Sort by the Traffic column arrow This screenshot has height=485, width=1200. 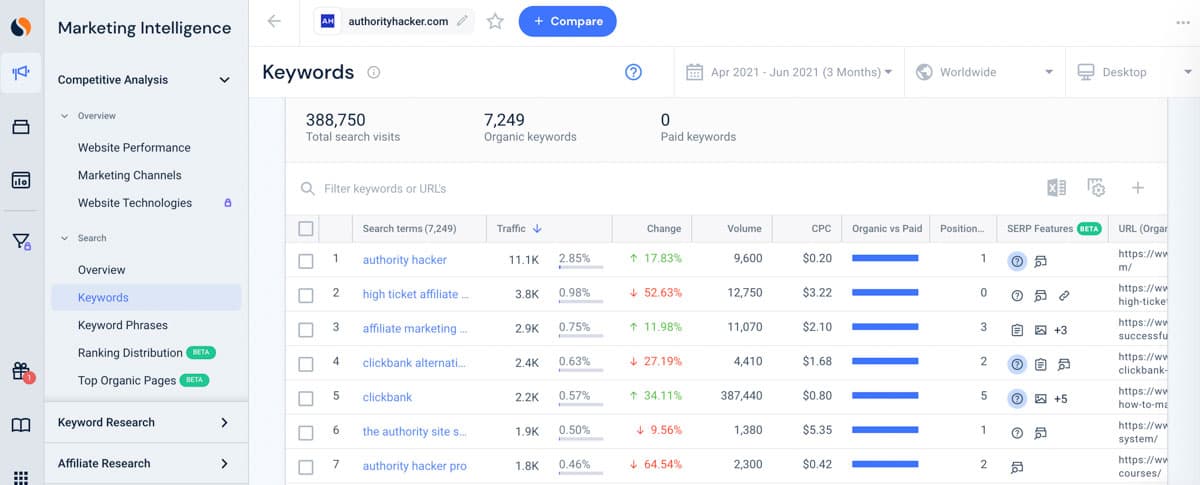537,229
